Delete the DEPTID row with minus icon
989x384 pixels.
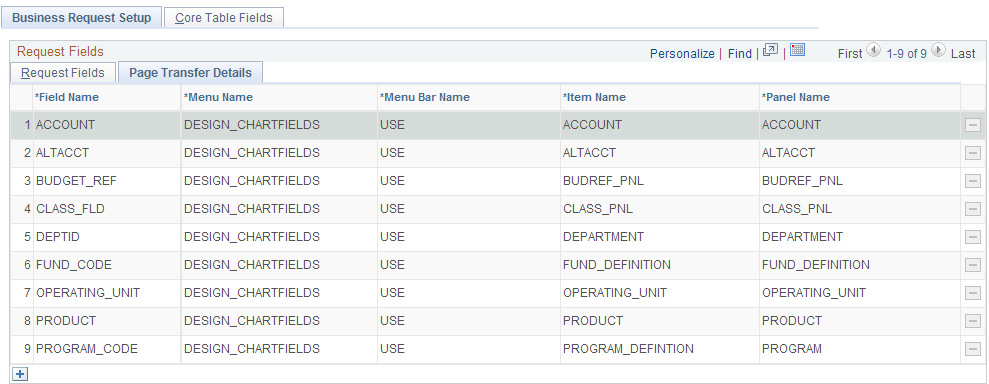point(973,237)
